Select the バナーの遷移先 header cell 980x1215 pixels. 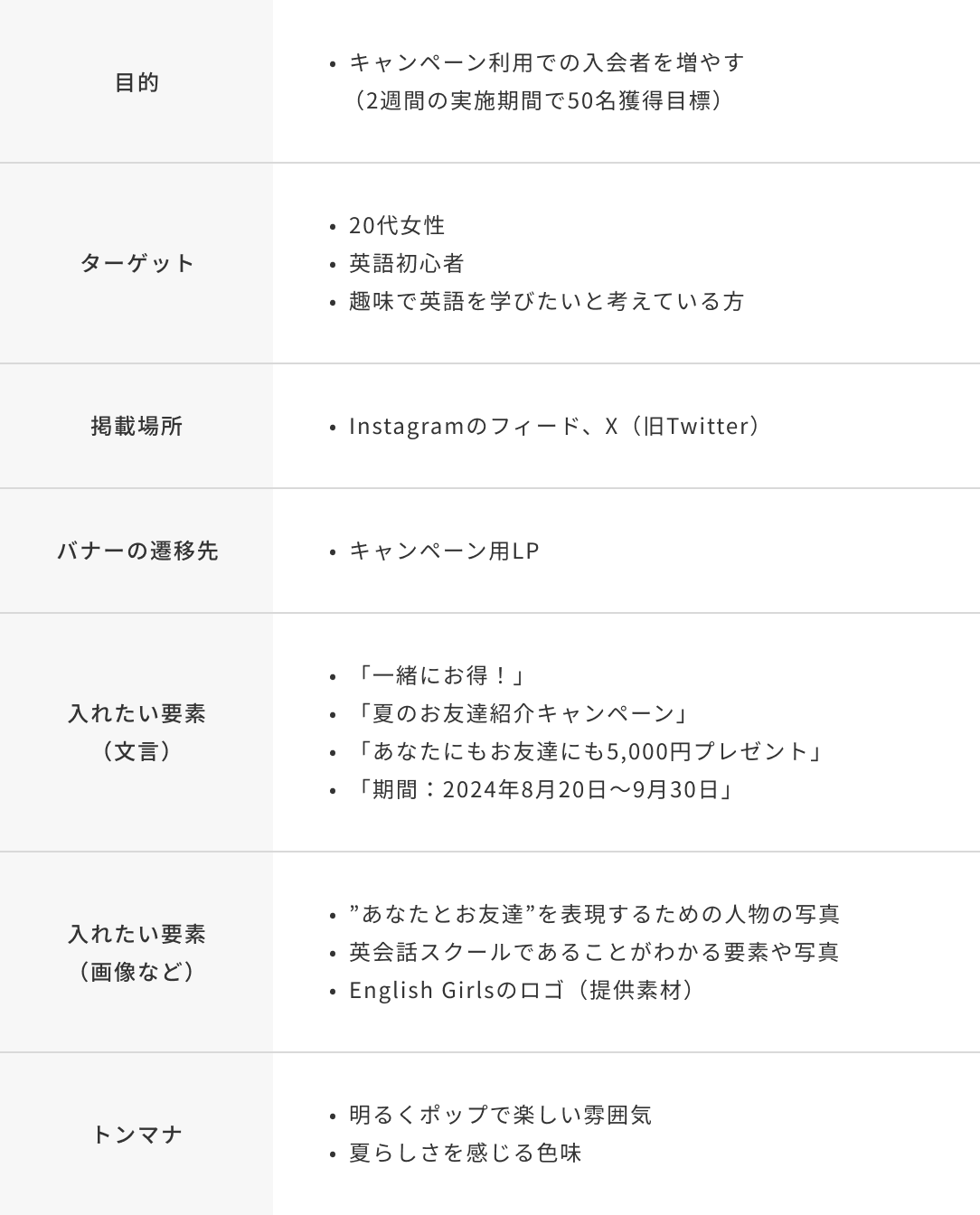(137, 551)
